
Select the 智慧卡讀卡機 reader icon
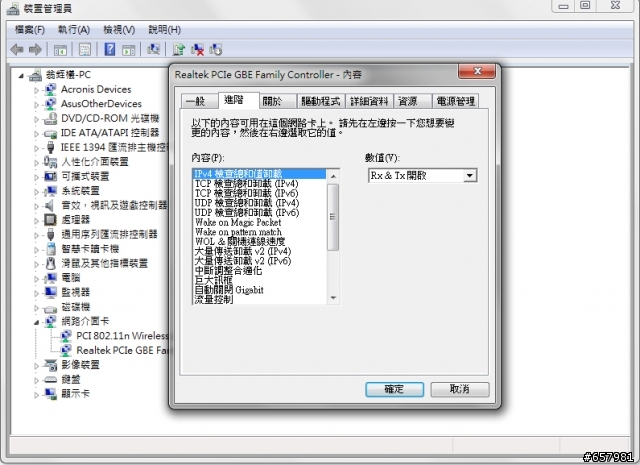(x=51, y=249)
